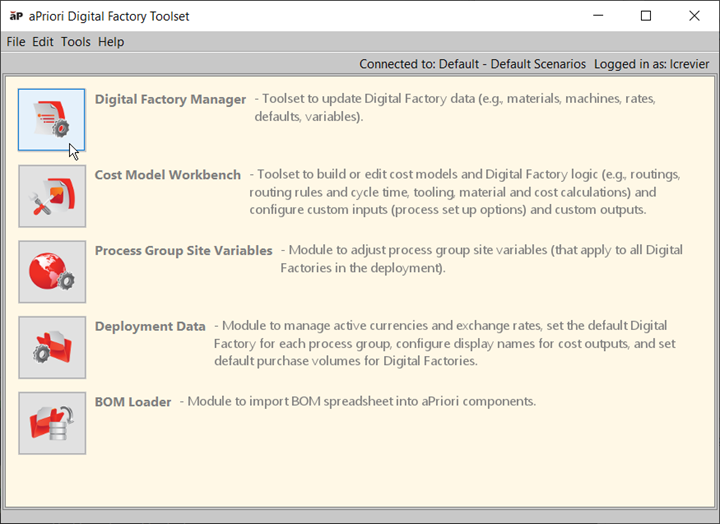Click the 'Toolset to update Digital Factory data' description
This screenshot has height=524, width=720.
click(455, 107)
